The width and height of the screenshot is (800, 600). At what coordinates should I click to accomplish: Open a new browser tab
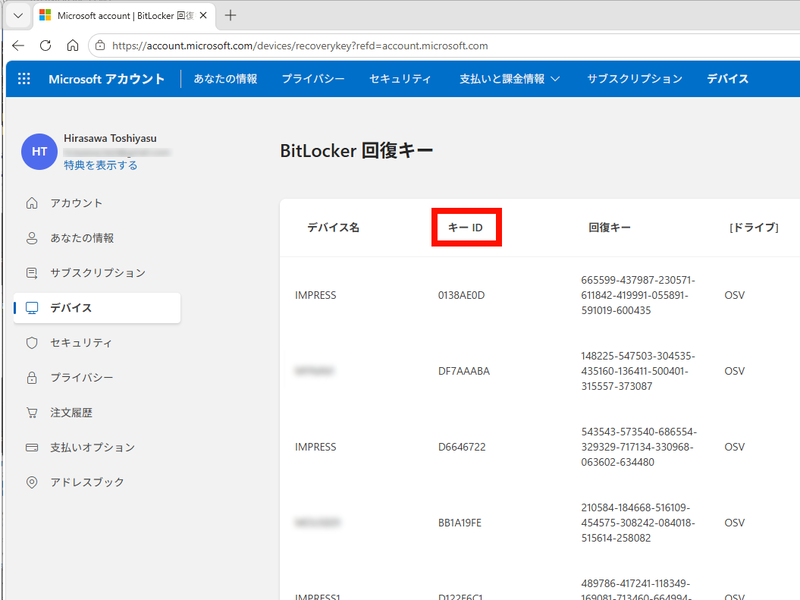pos(231,16)
